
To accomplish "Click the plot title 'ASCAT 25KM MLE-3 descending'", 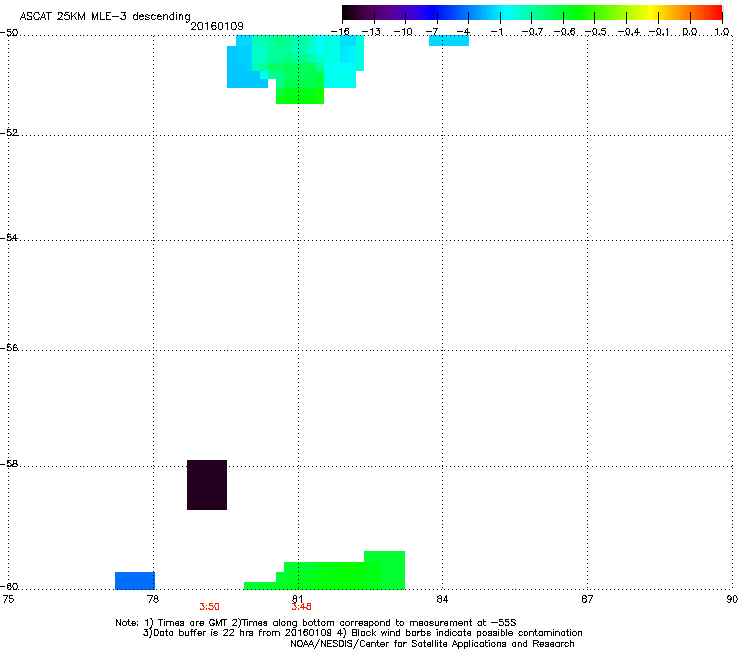I will tap(105, 16).
